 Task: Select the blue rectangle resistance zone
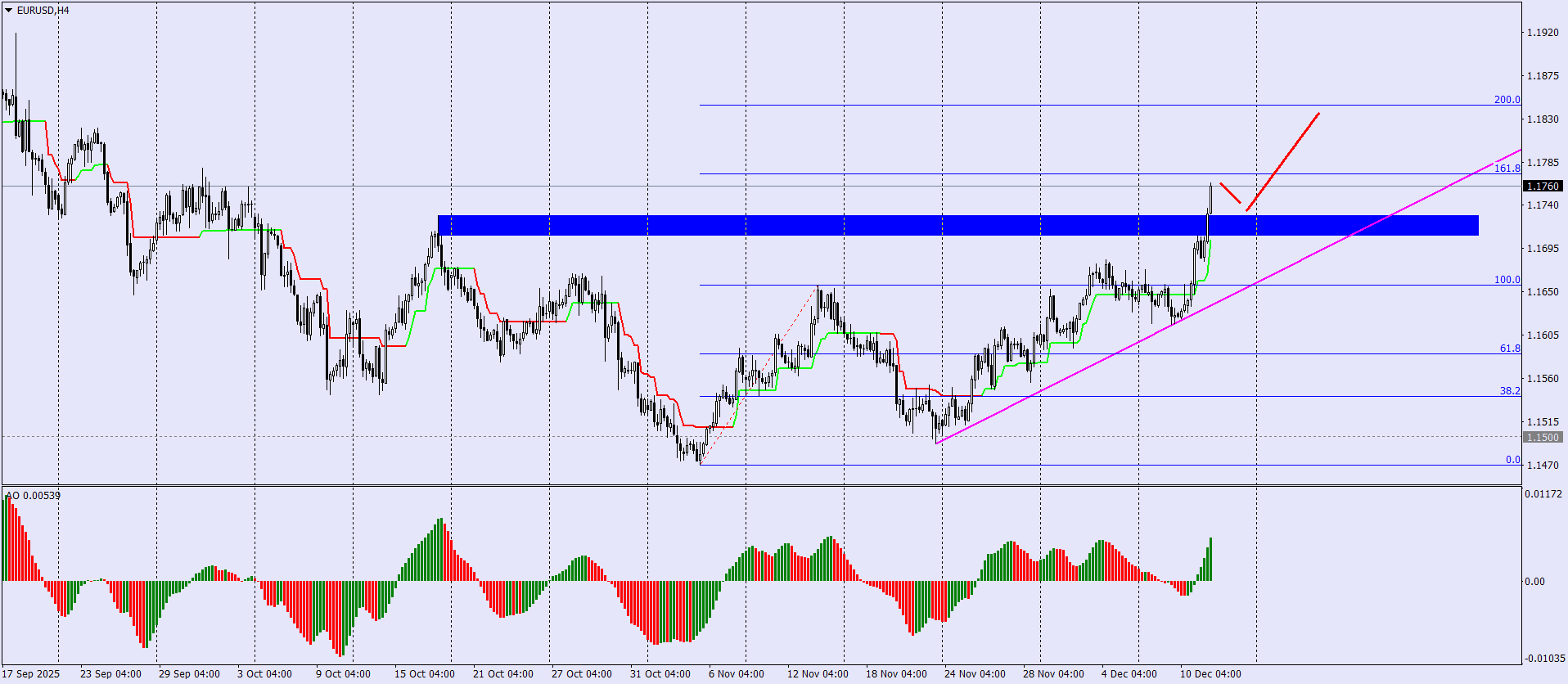click(x=957, y=225)
